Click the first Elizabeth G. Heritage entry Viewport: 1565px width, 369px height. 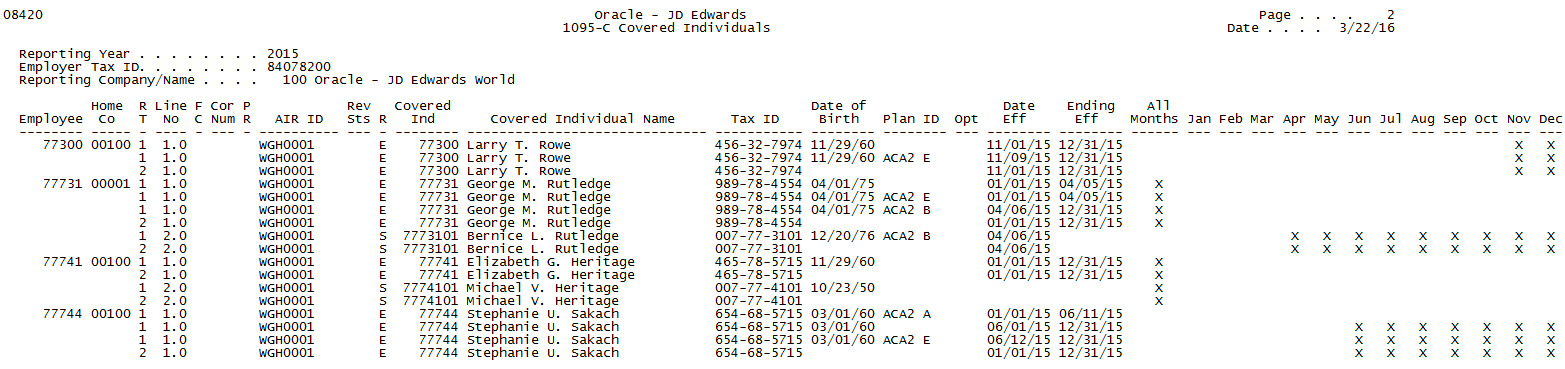point(551,262)
